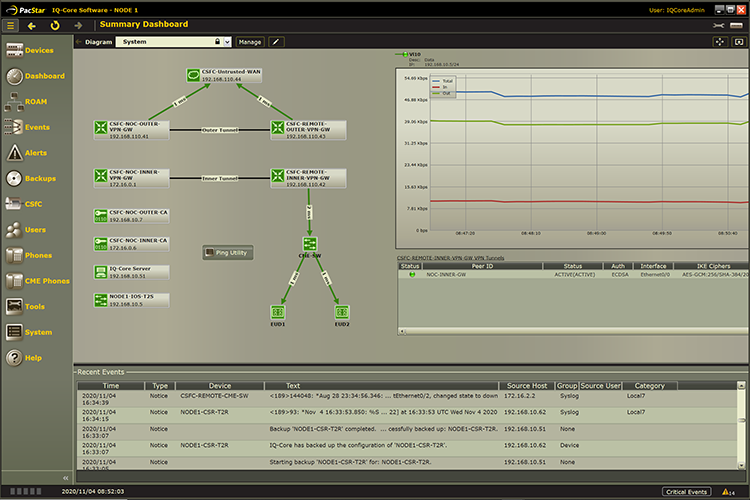Click the Tools sidebar icon
This screenshot has height=500, width=750.
pos(14,306)
